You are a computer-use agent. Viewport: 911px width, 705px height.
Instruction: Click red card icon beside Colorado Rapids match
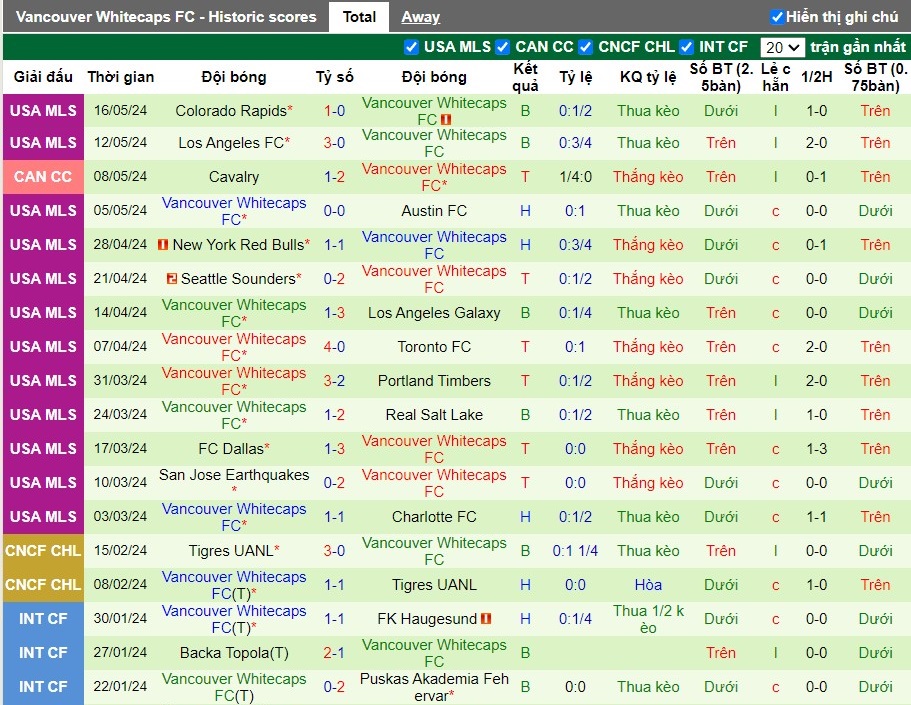point(446,120)
